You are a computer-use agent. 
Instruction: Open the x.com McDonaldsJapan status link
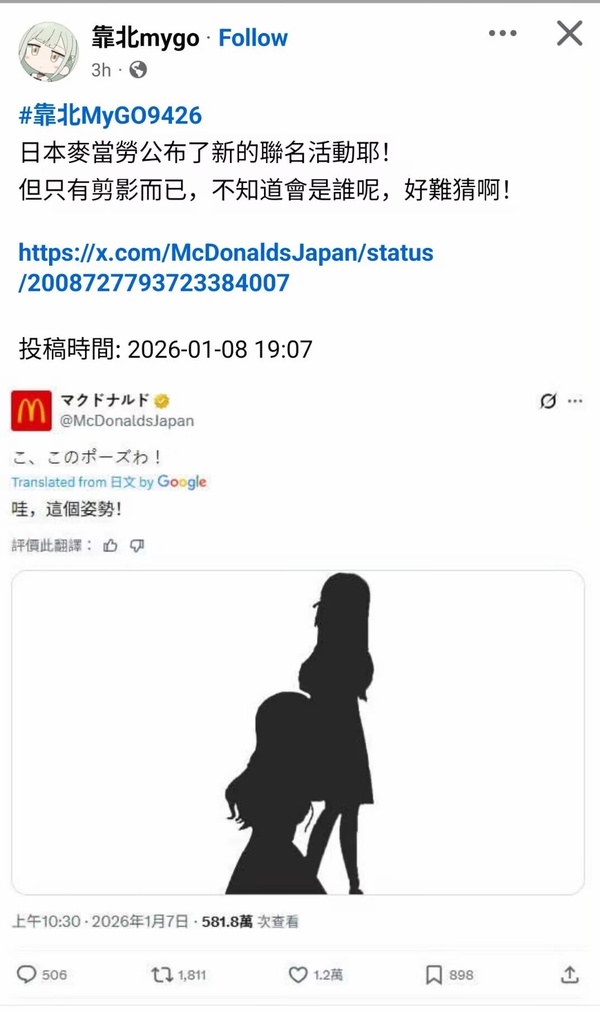[226, 267]
